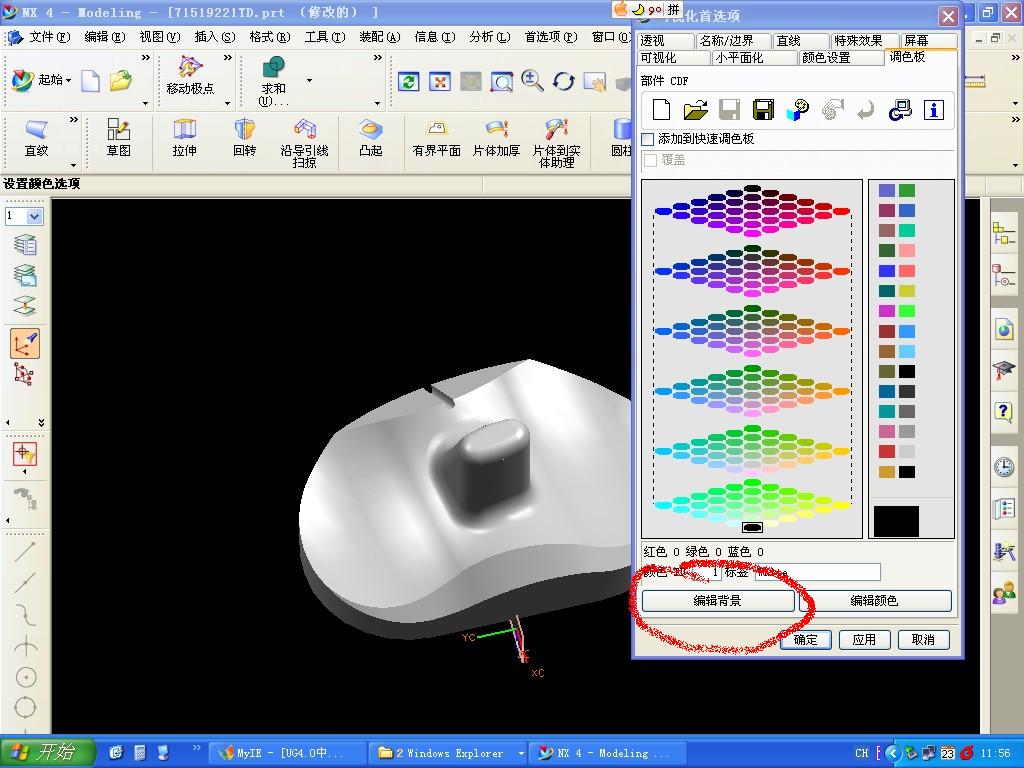
Task: Switch to the 可视化 tab
Action: point(673,57)
